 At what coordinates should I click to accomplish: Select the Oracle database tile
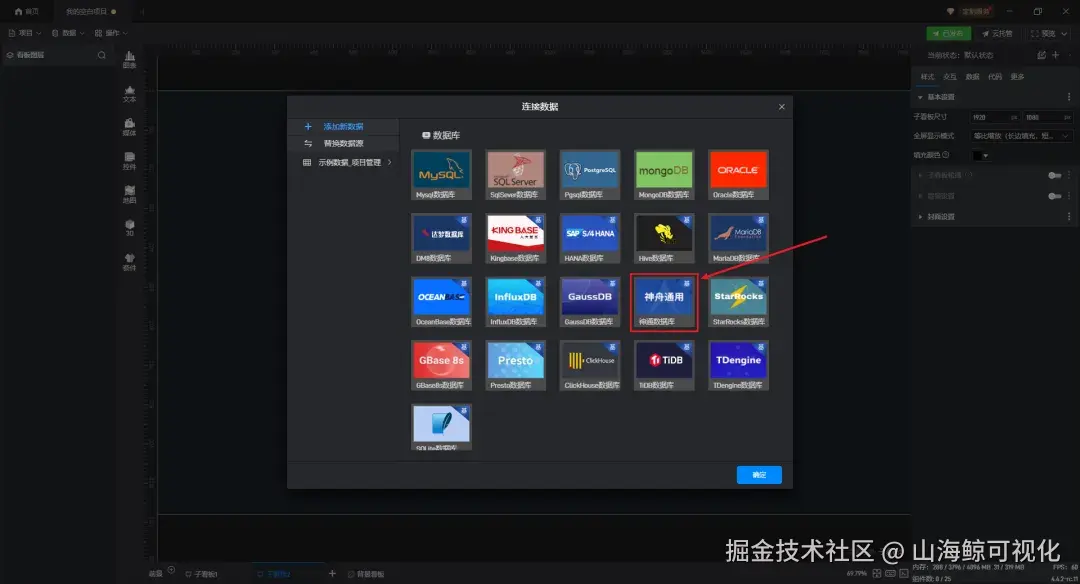coord(738,175)
